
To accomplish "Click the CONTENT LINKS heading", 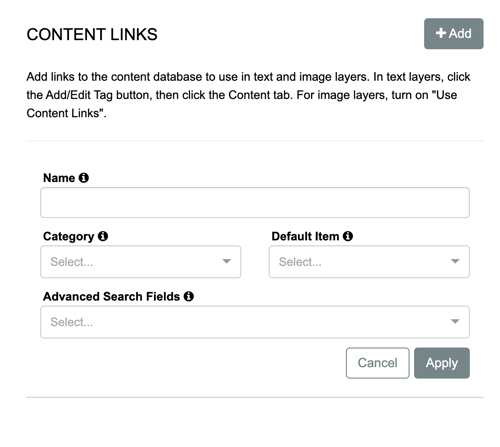I will (x=92, y=34).
